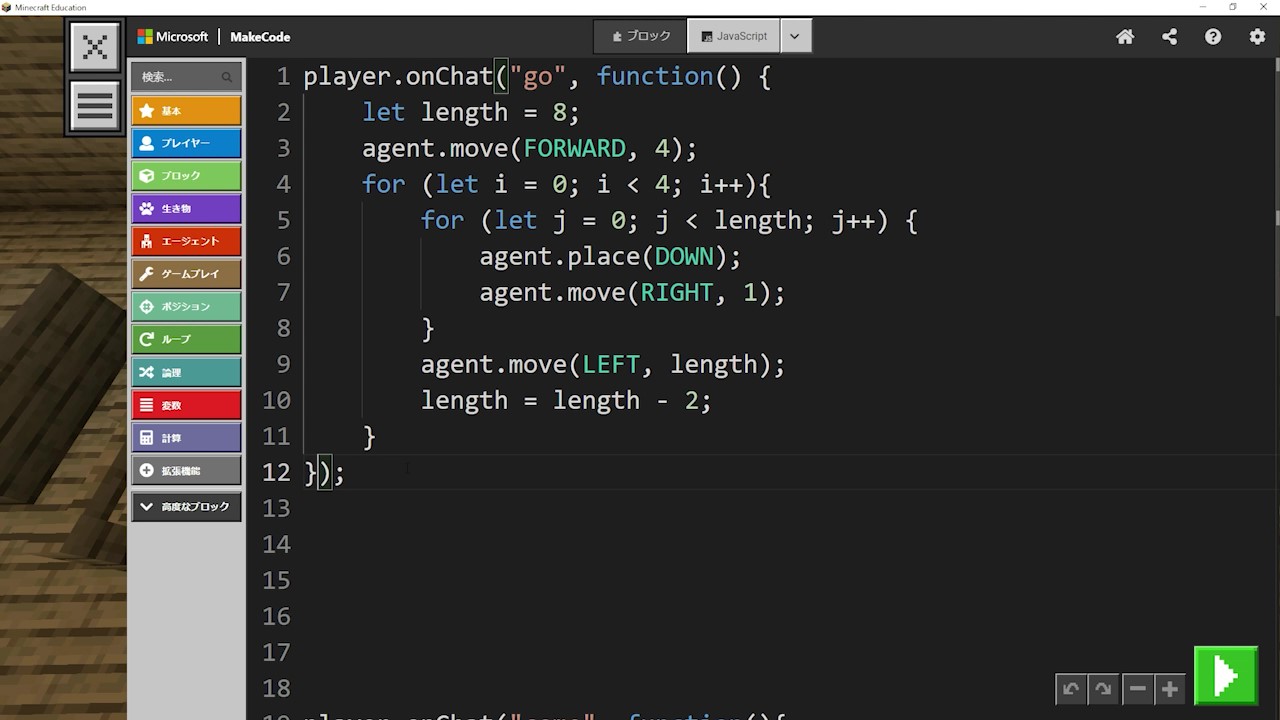Open the language dropdown beside JavaScript
Image resolution: width=1280 pixels, height=720 pixels.
click(x=795, y=36)
